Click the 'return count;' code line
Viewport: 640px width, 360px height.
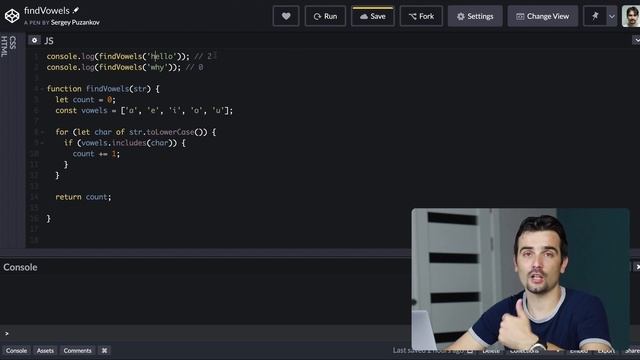(83, 197)
